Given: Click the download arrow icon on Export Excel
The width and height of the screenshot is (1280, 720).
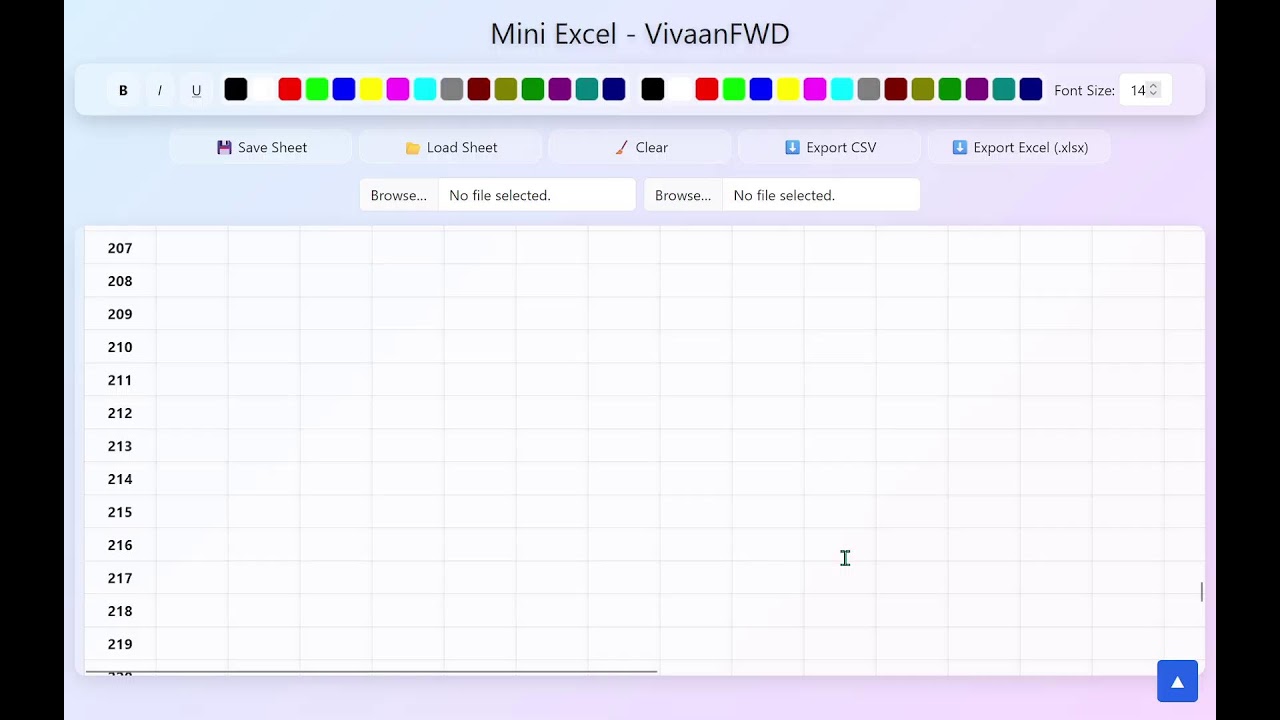Looking at the screenshot, I should pos(960,147).
